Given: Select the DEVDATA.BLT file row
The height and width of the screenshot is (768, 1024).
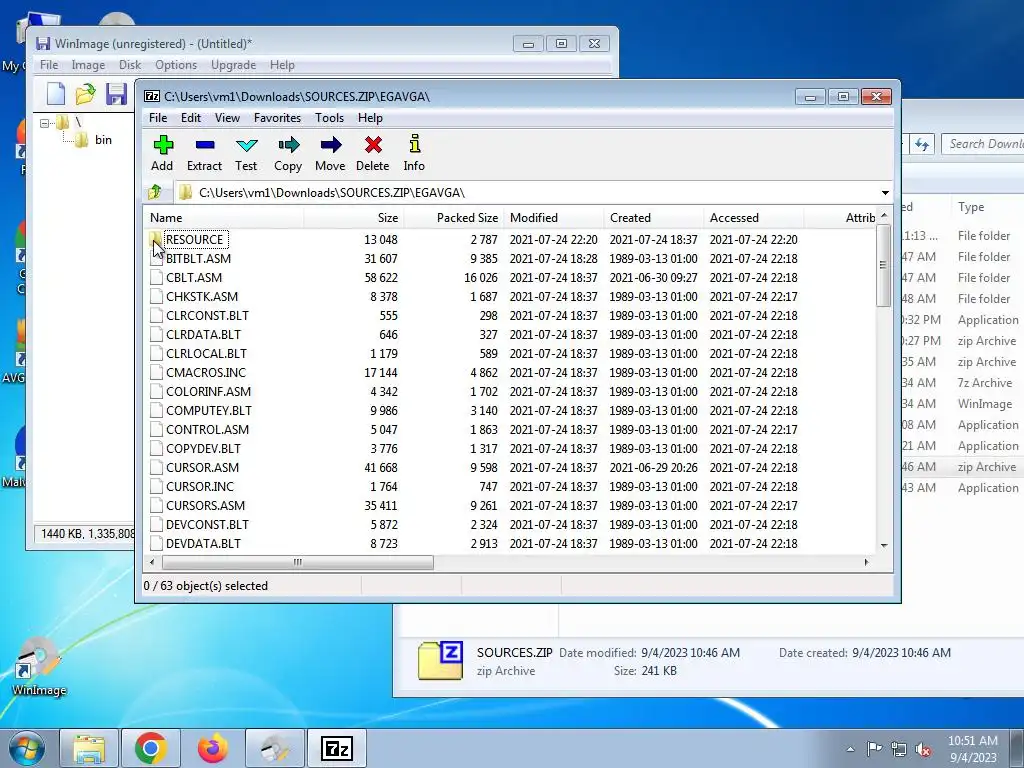Looking at the screenshot, I should point(509,543).
